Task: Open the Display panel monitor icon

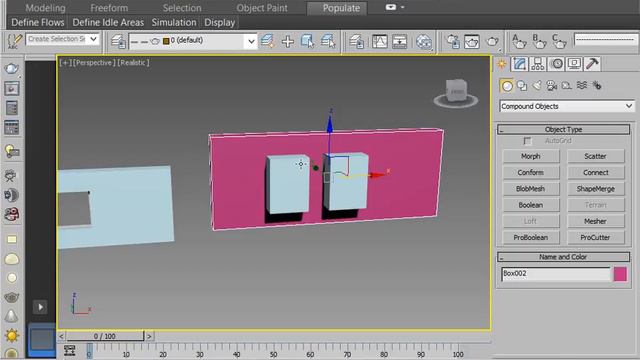Action: click(x=574, y=64)
